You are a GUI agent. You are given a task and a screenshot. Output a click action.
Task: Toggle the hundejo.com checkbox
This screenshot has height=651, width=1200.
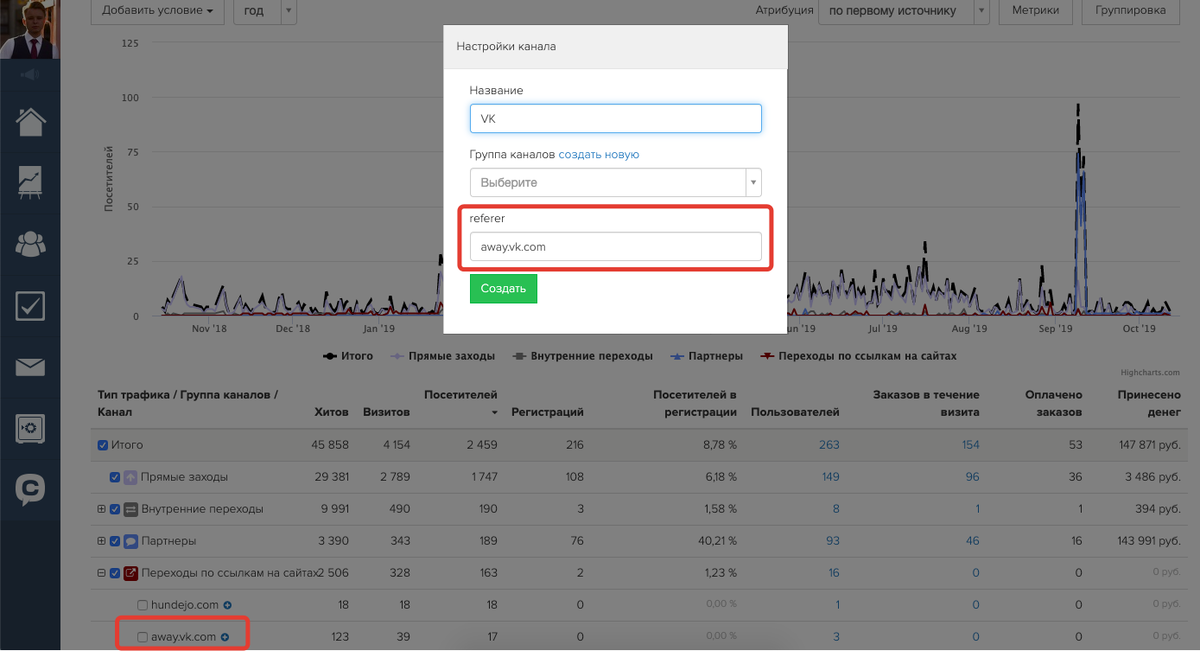[x=142, y=605]
